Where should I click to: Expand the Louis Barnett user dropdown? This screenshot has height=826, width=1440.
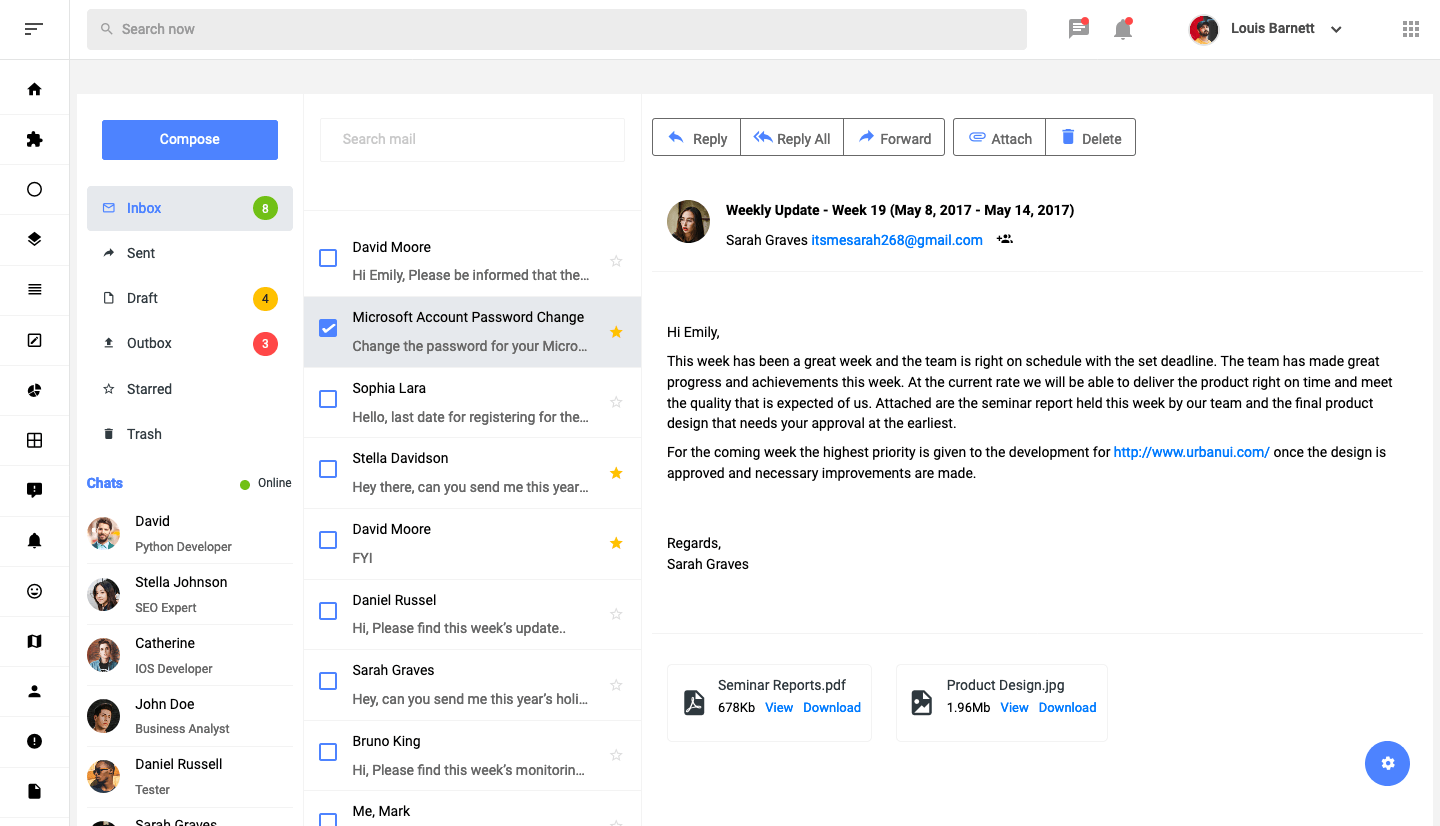pos(1336,30)
